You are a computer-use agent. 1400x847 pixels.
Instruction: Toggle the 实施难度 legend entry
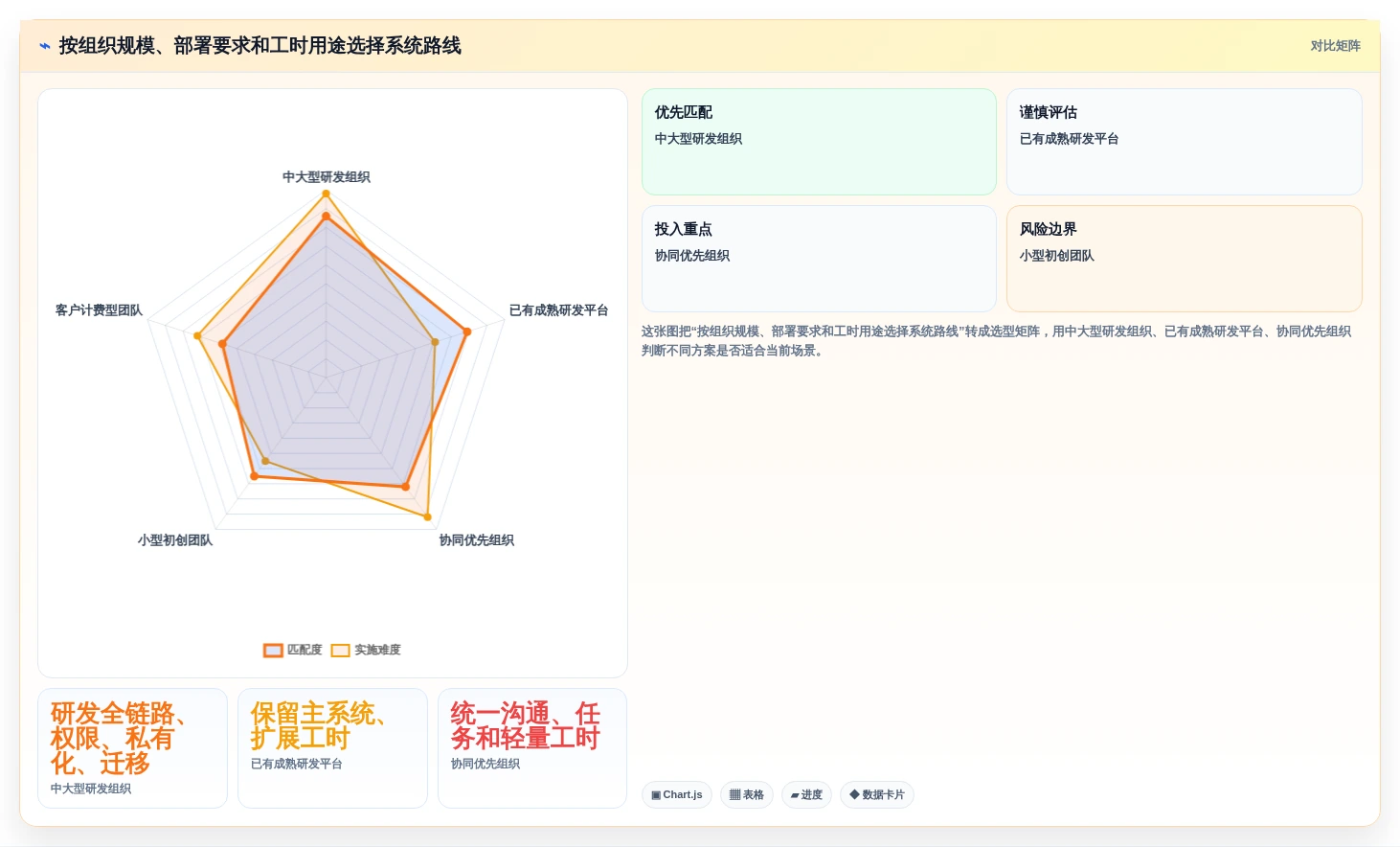coord(366,650)
